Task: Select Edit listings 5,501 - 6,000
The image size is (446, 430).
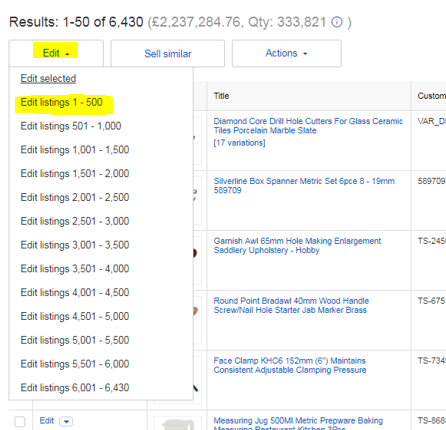Action: [75, 364]
